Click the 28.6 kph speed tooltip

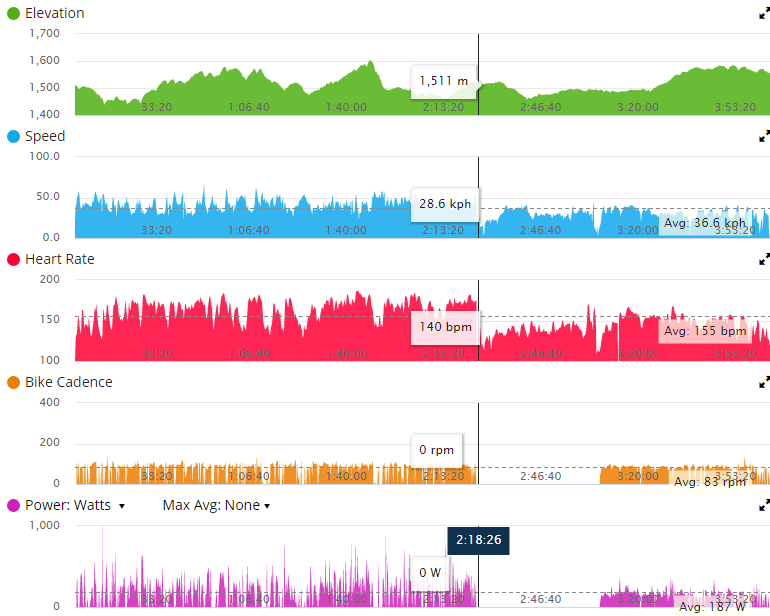tap(443, 204)
